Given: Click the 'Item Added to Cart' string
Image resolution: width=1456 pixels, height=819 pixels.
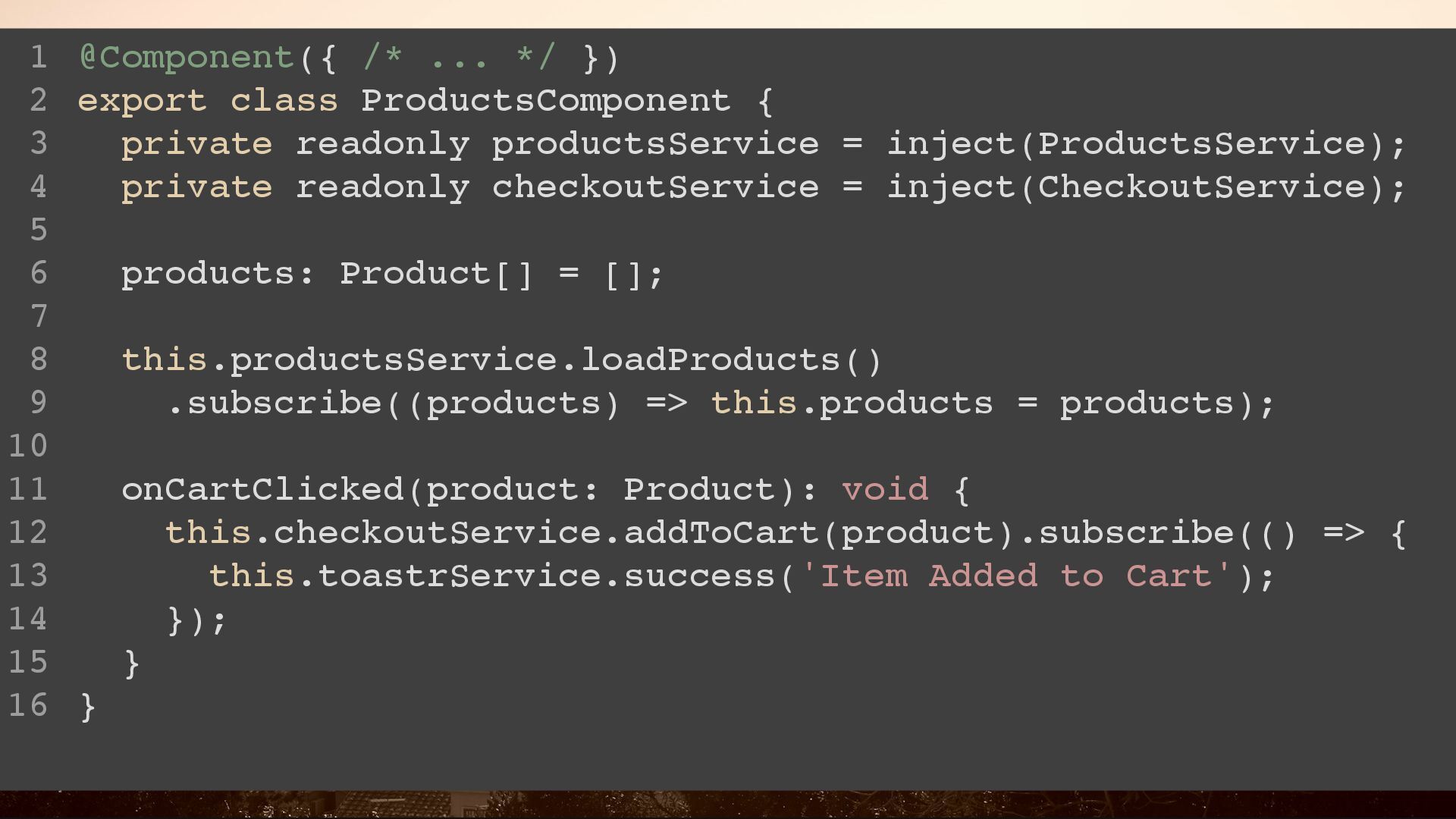Looking at the screenshot, I should (1015, 576).
